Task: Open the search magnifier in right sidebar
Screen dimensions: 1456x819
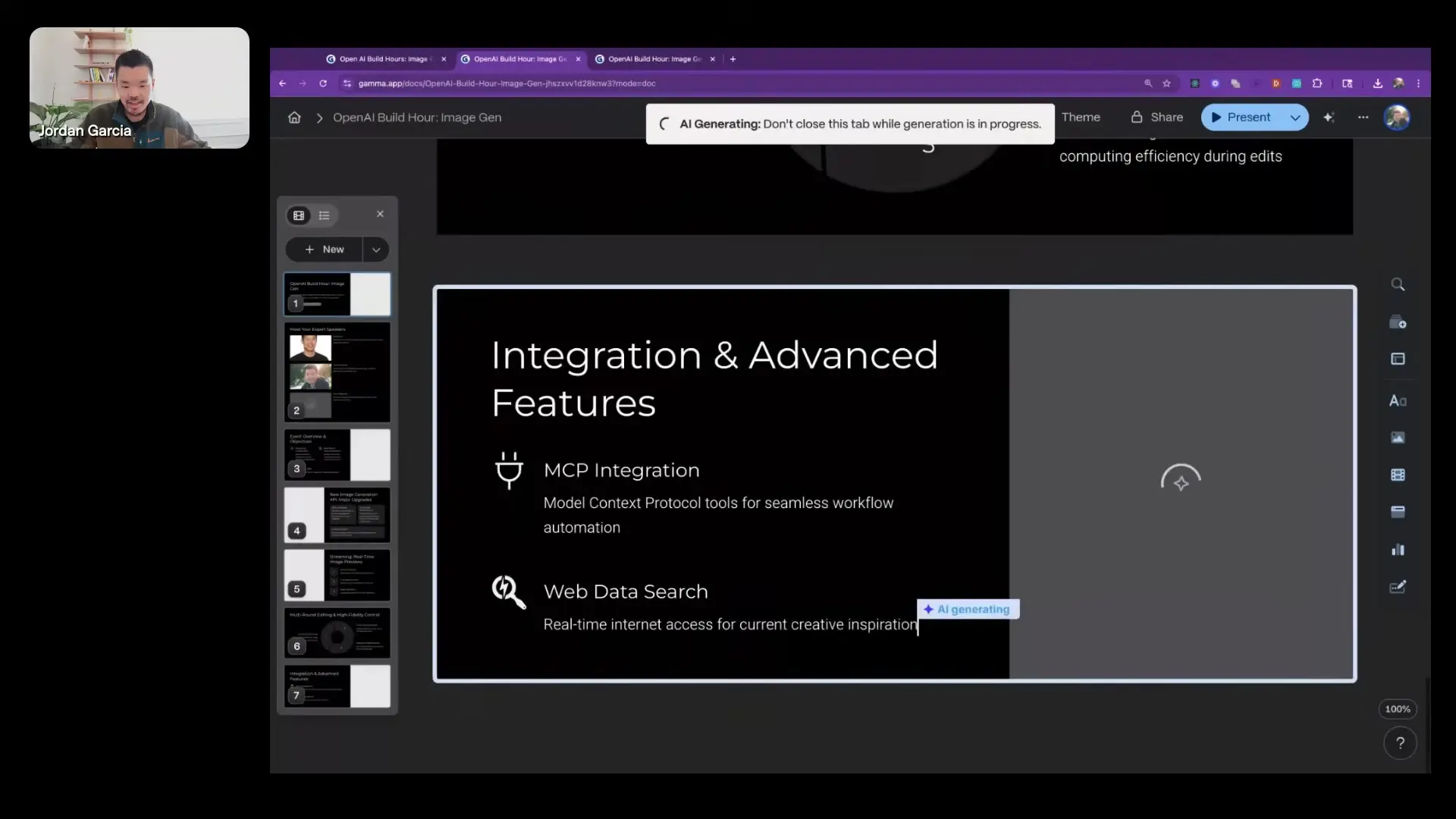Action: 1398,284
